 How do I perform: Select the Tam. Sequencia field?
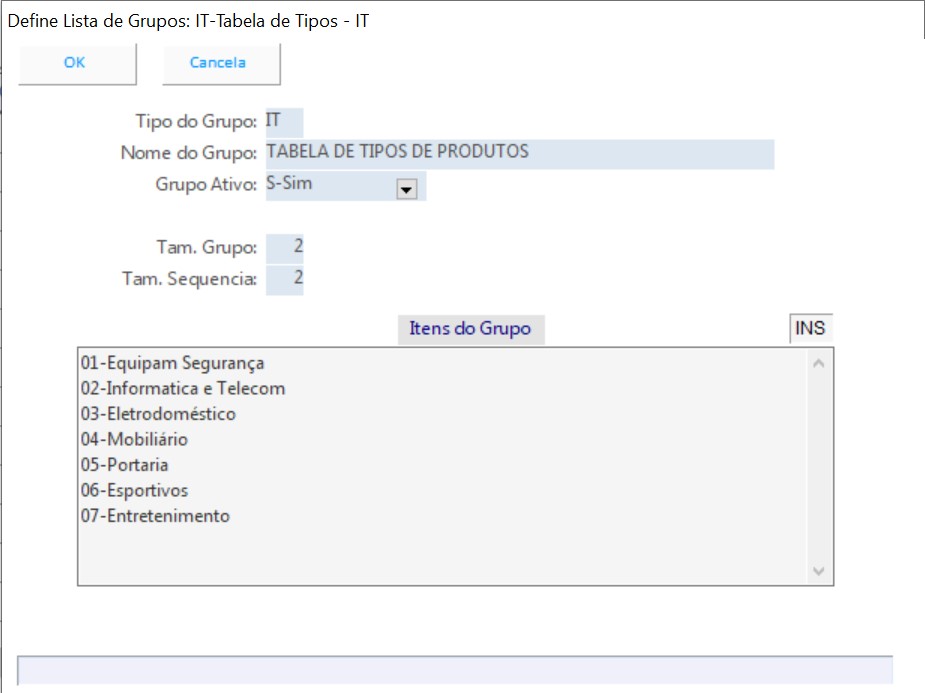tap(285, 279)
